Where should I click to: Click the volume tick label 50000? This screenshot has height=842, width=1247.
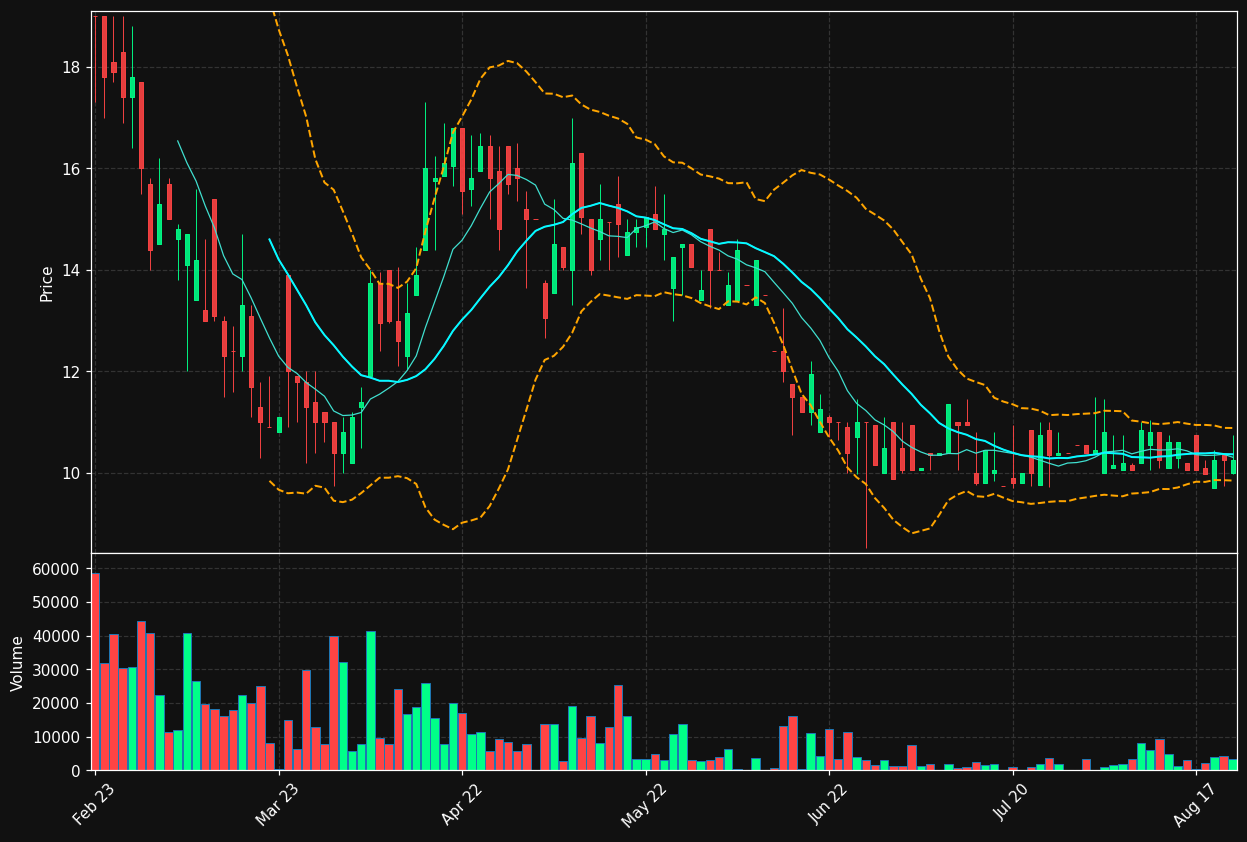pos(57,603)
